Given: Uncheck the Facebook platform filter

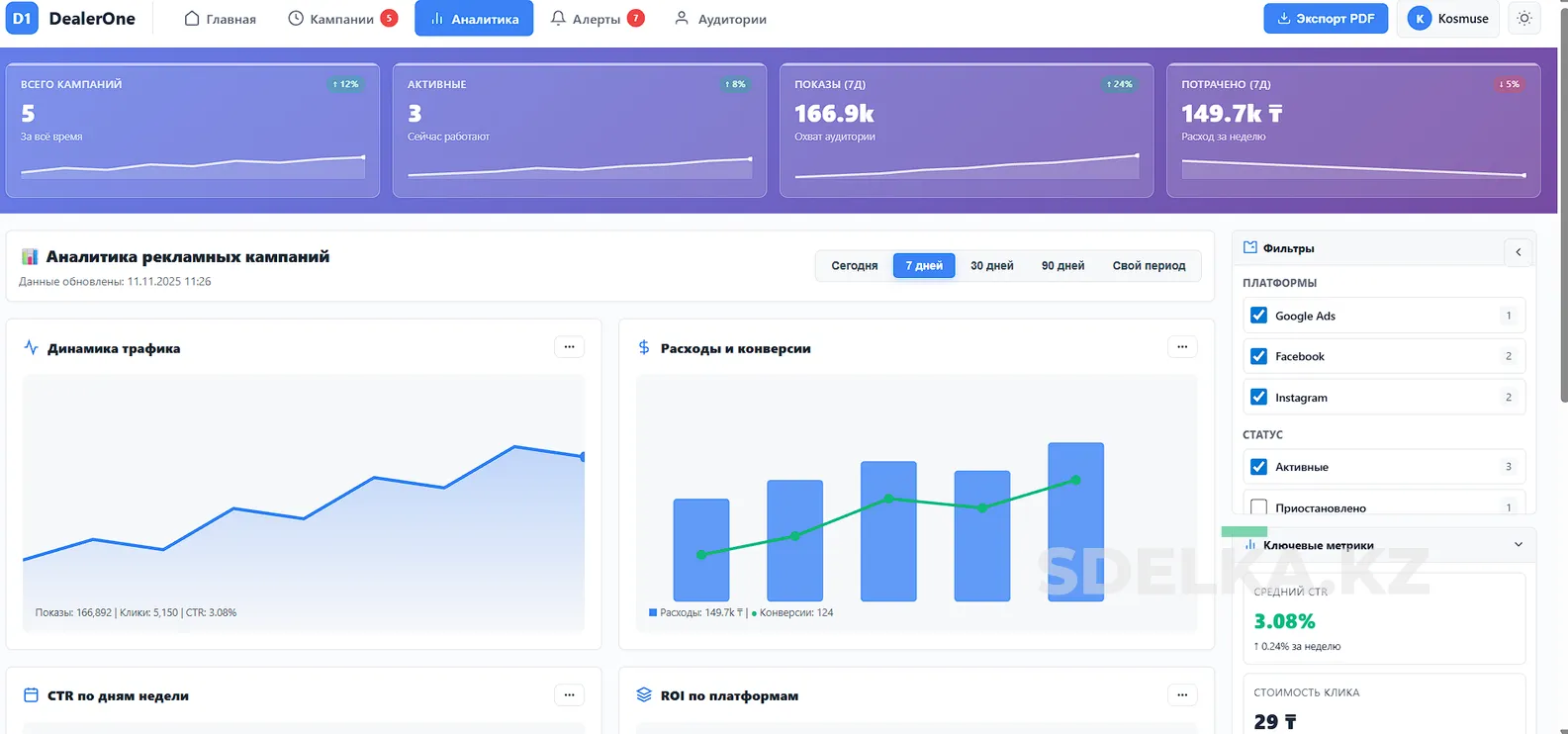Looking at the screenshot, I should pyautogui.click(x=1258, y=356).
